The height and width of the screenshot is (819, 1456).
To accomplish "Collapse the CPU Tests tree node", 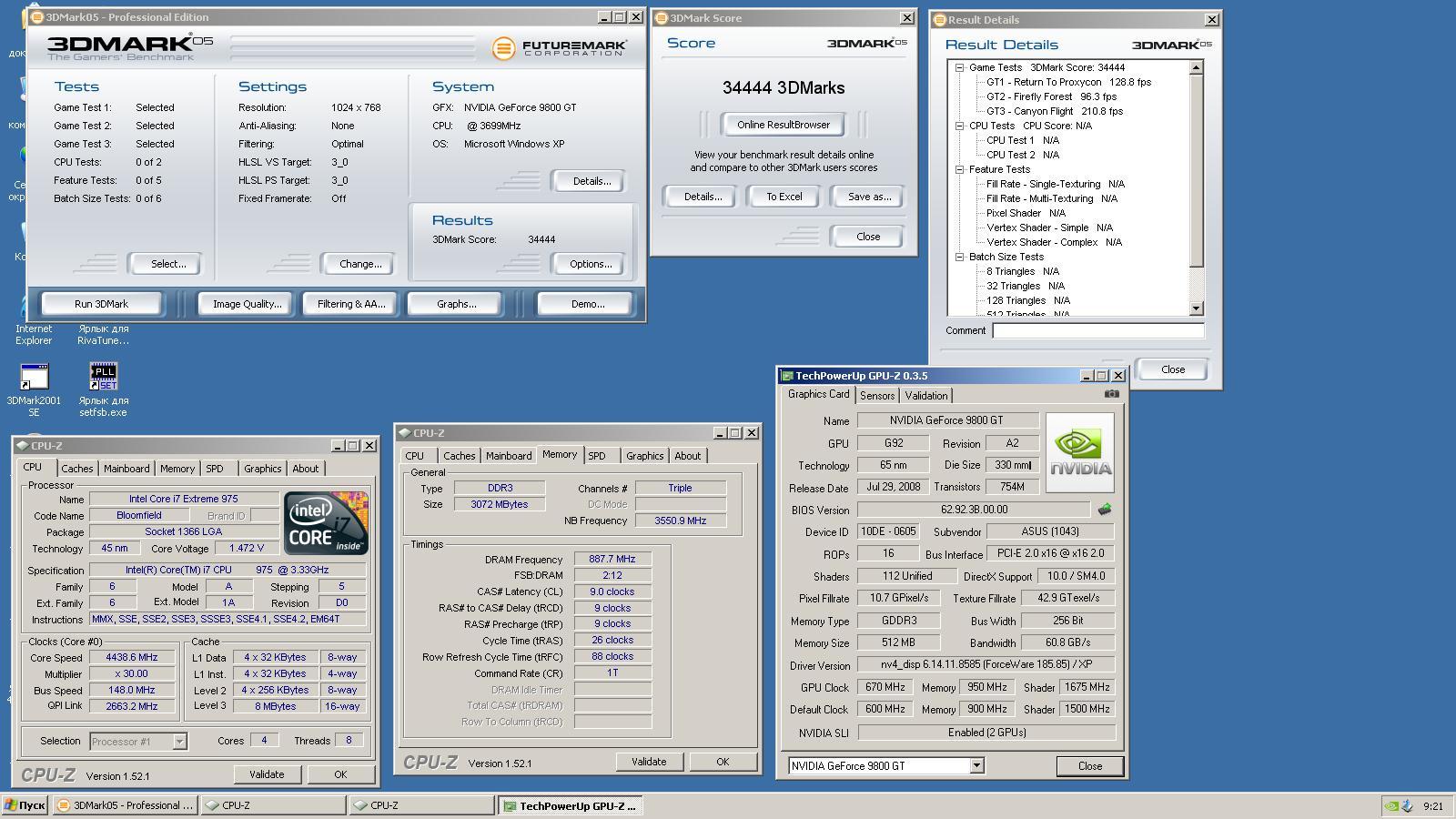I will [959, 126].
